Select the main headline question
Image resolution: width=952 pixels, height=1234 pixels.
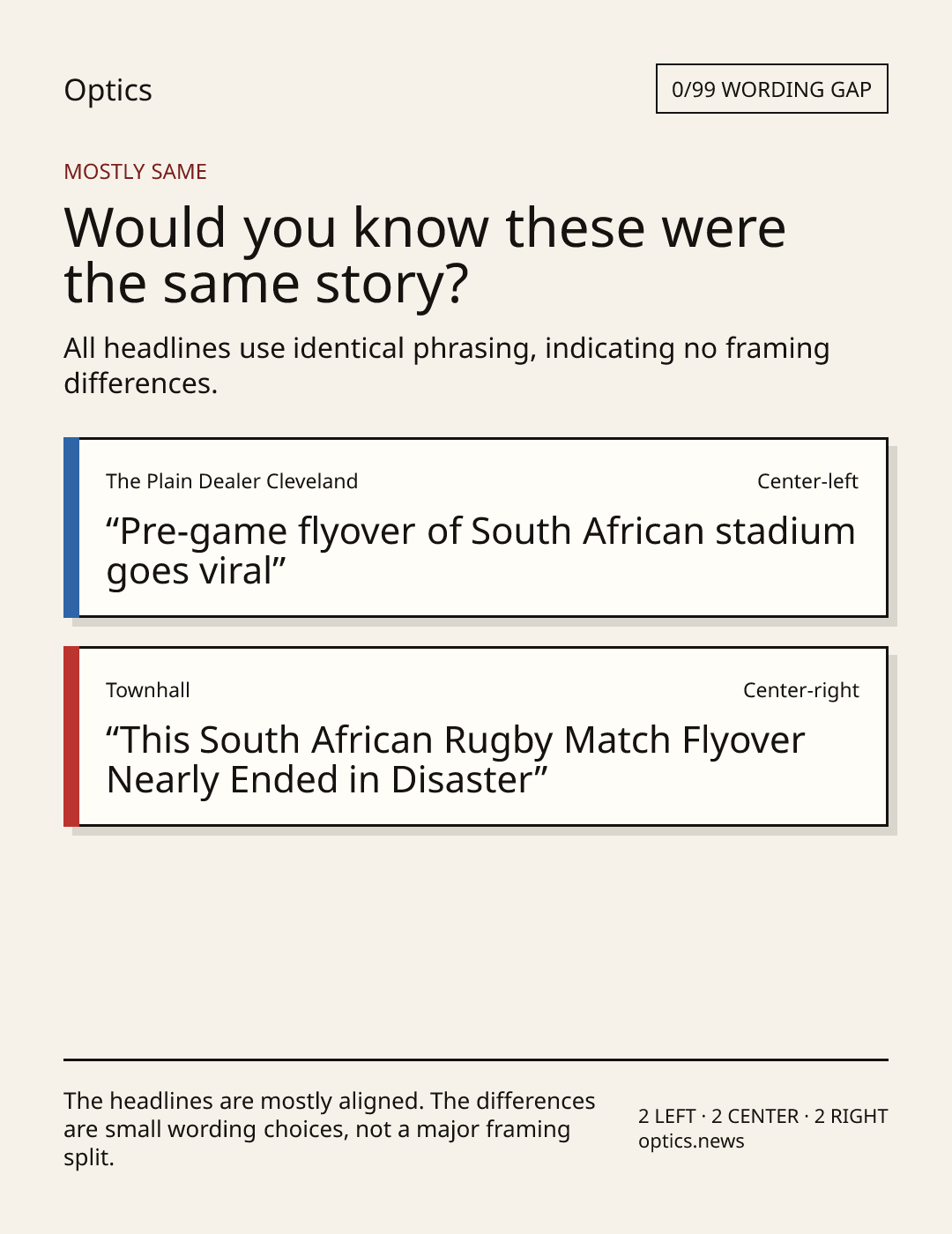(x=425, y=256)
